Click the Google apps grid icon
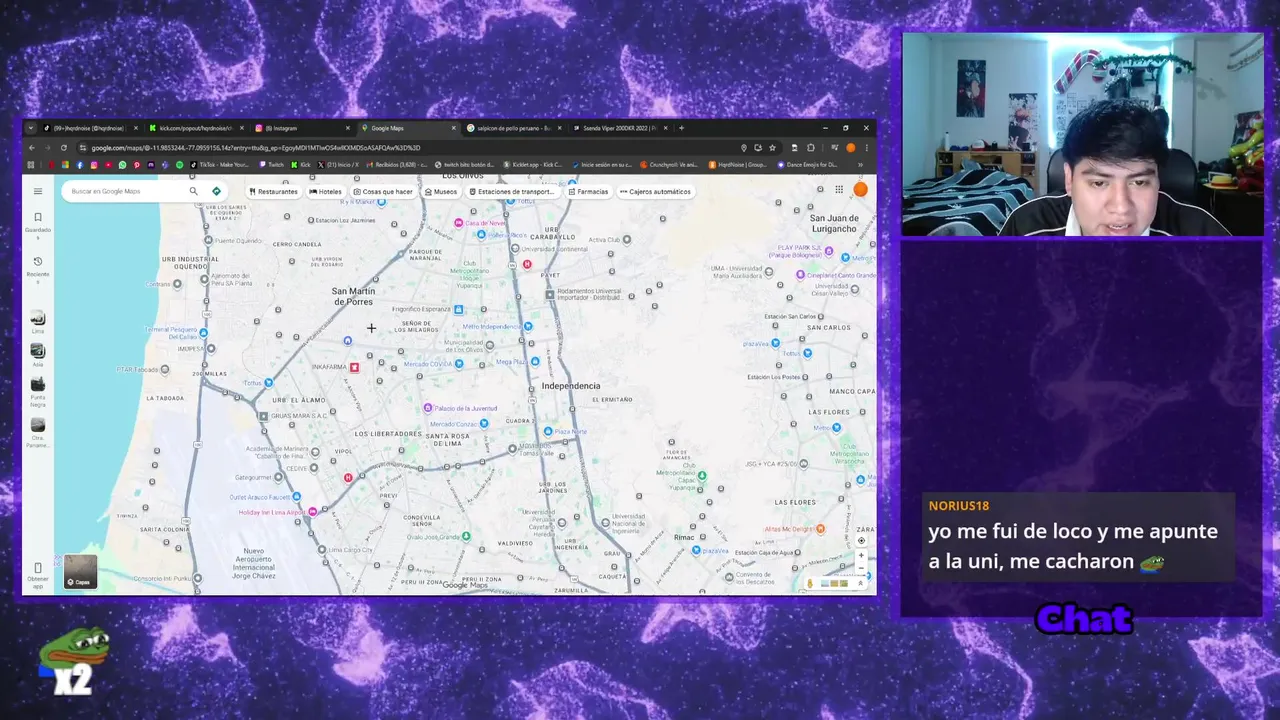 838,189
